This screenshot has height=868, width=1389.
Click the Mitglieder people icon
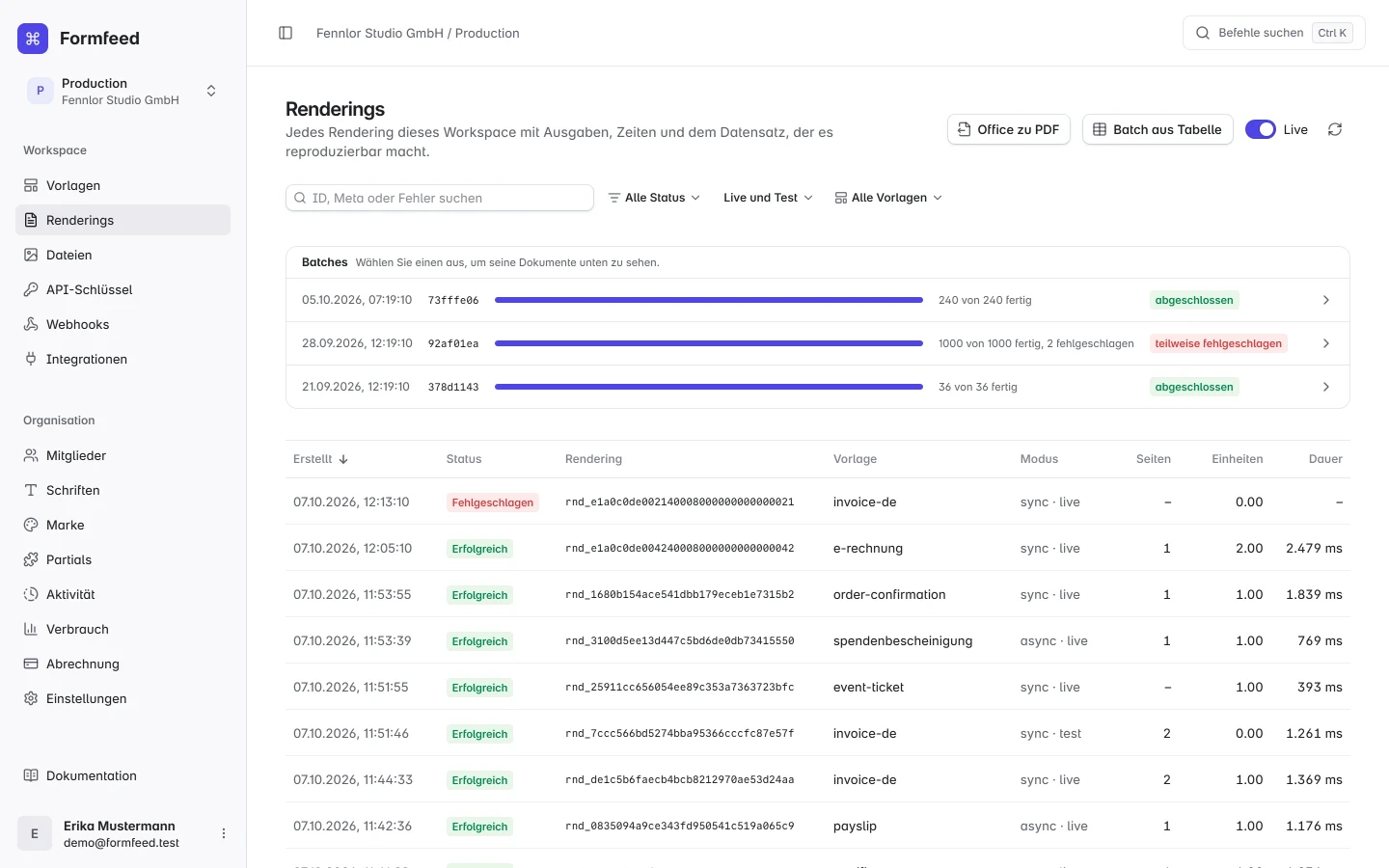tap(31, 455)
